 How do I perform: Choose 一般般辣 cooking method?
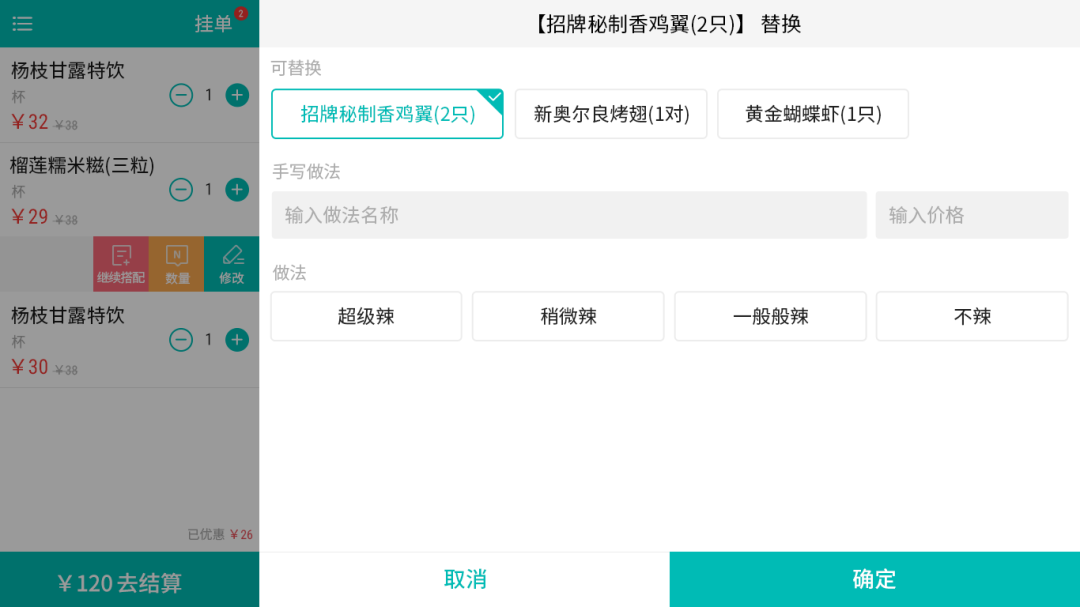coord(770,316)
